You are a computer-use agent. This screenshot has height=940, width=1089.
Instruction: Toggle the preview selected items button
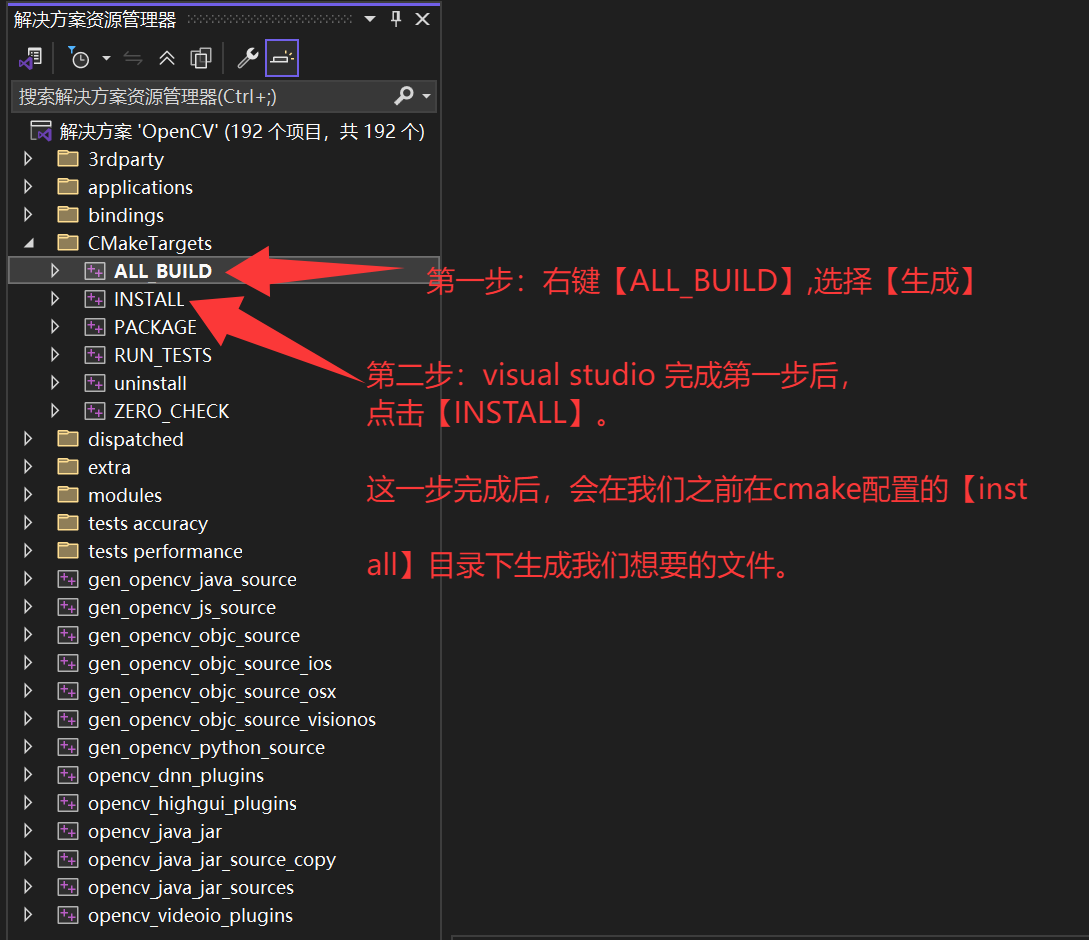pos(282,58)
